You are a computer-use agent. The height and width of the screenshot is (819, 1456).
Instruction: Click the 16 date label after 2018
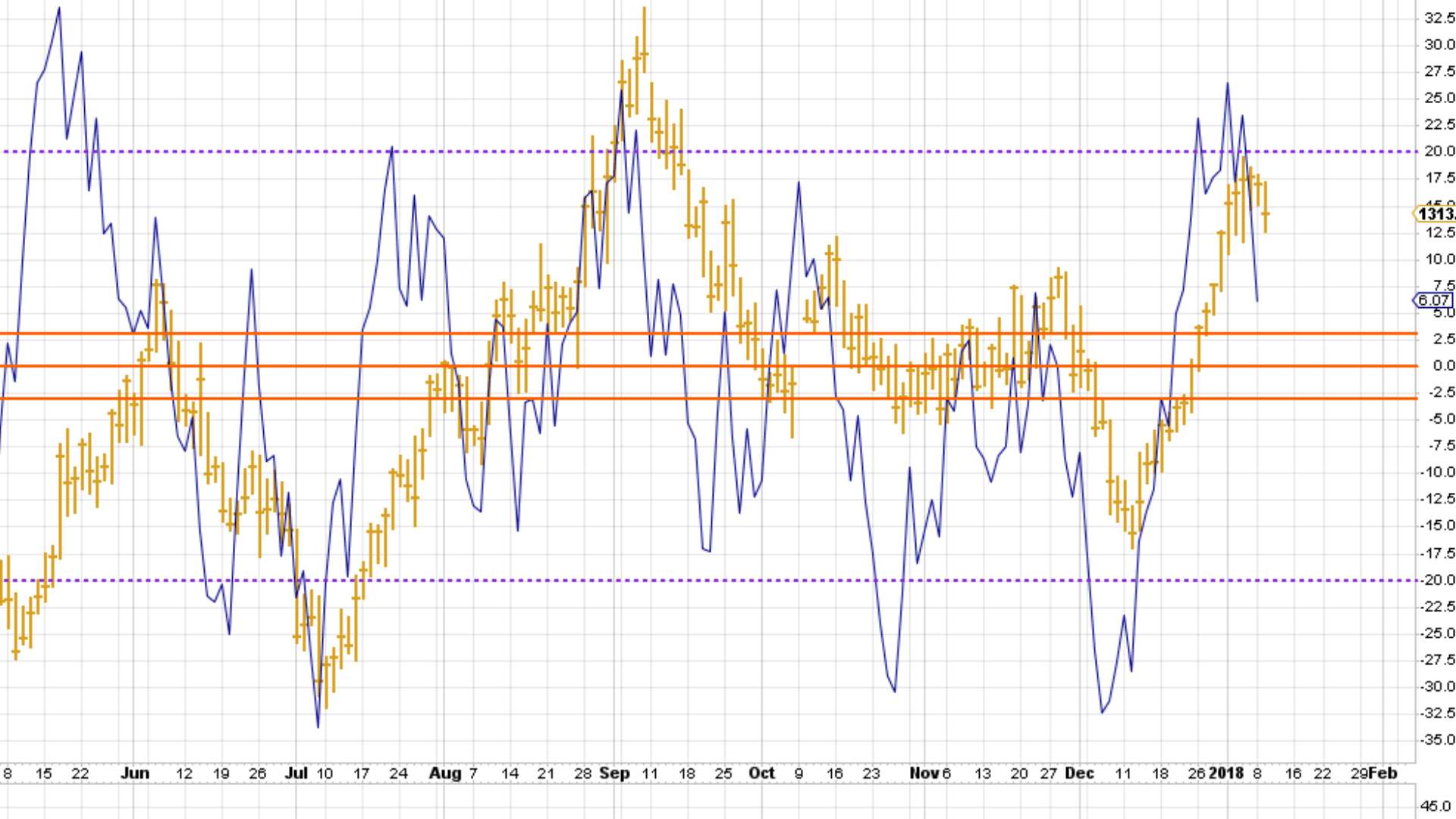[x=1294, y=773]
